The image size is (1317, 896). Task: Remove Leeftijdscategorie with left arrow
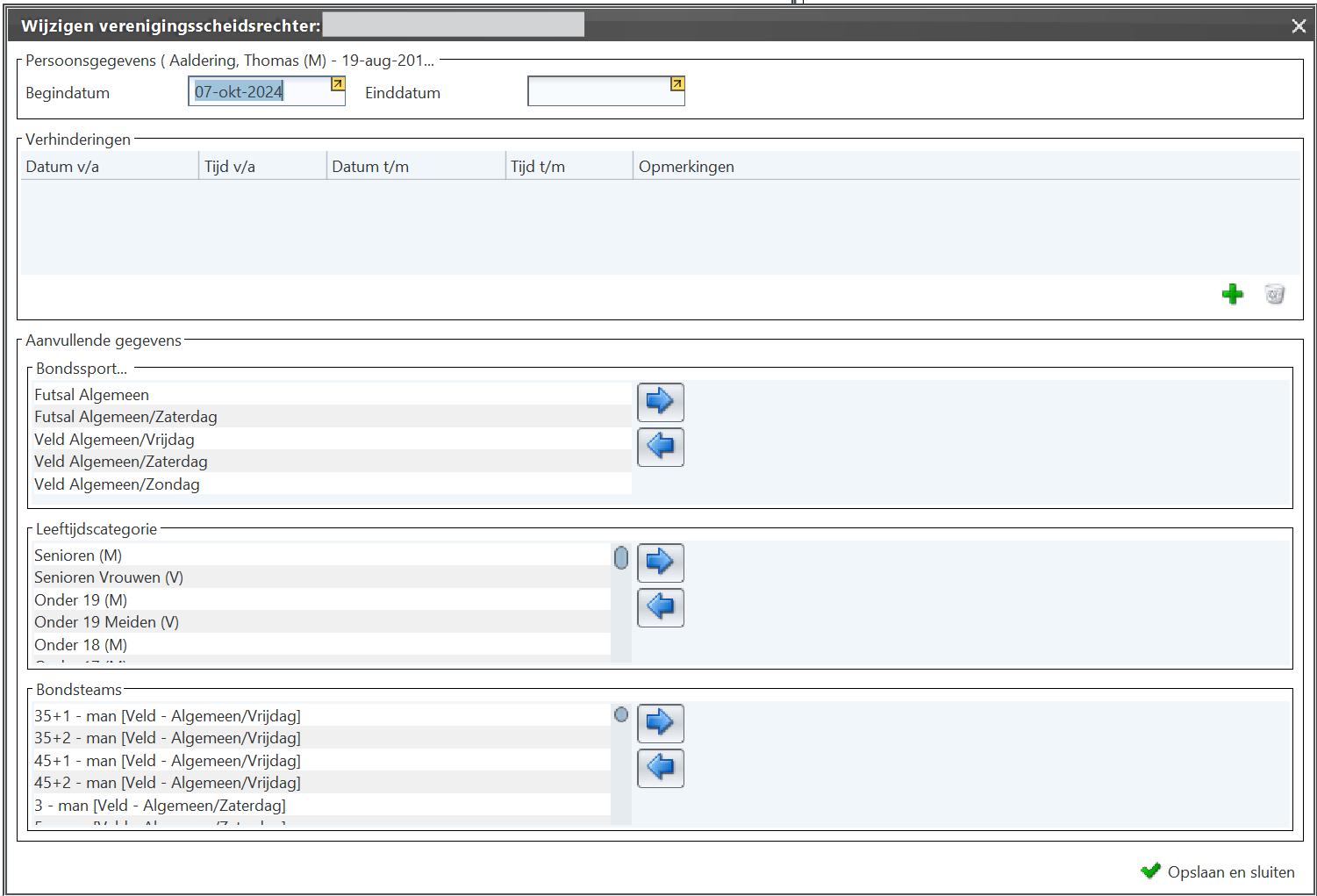click(x=661, y=607)
